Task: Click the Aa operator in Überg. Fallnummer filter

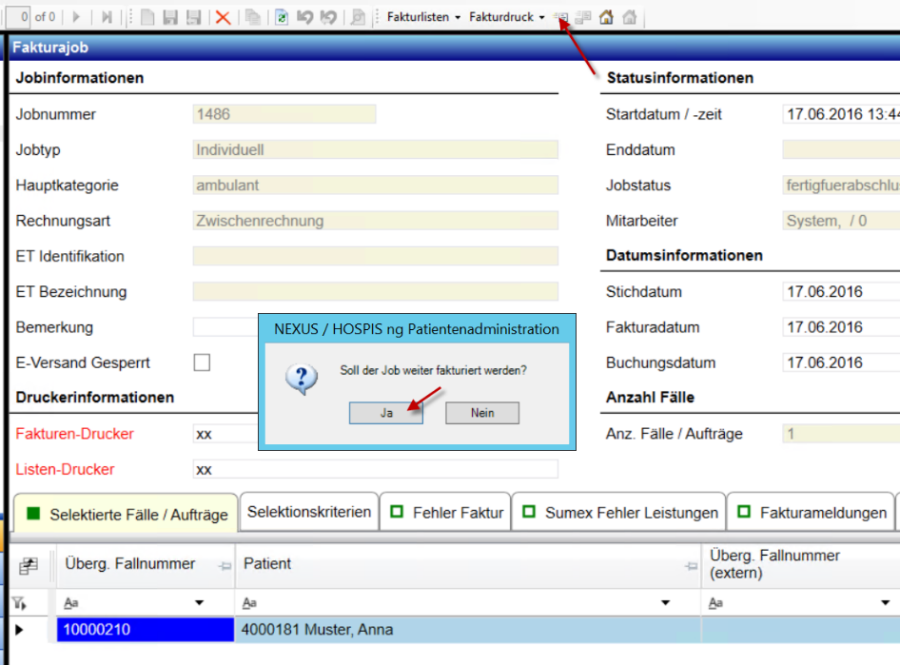Action: point(71,603)
